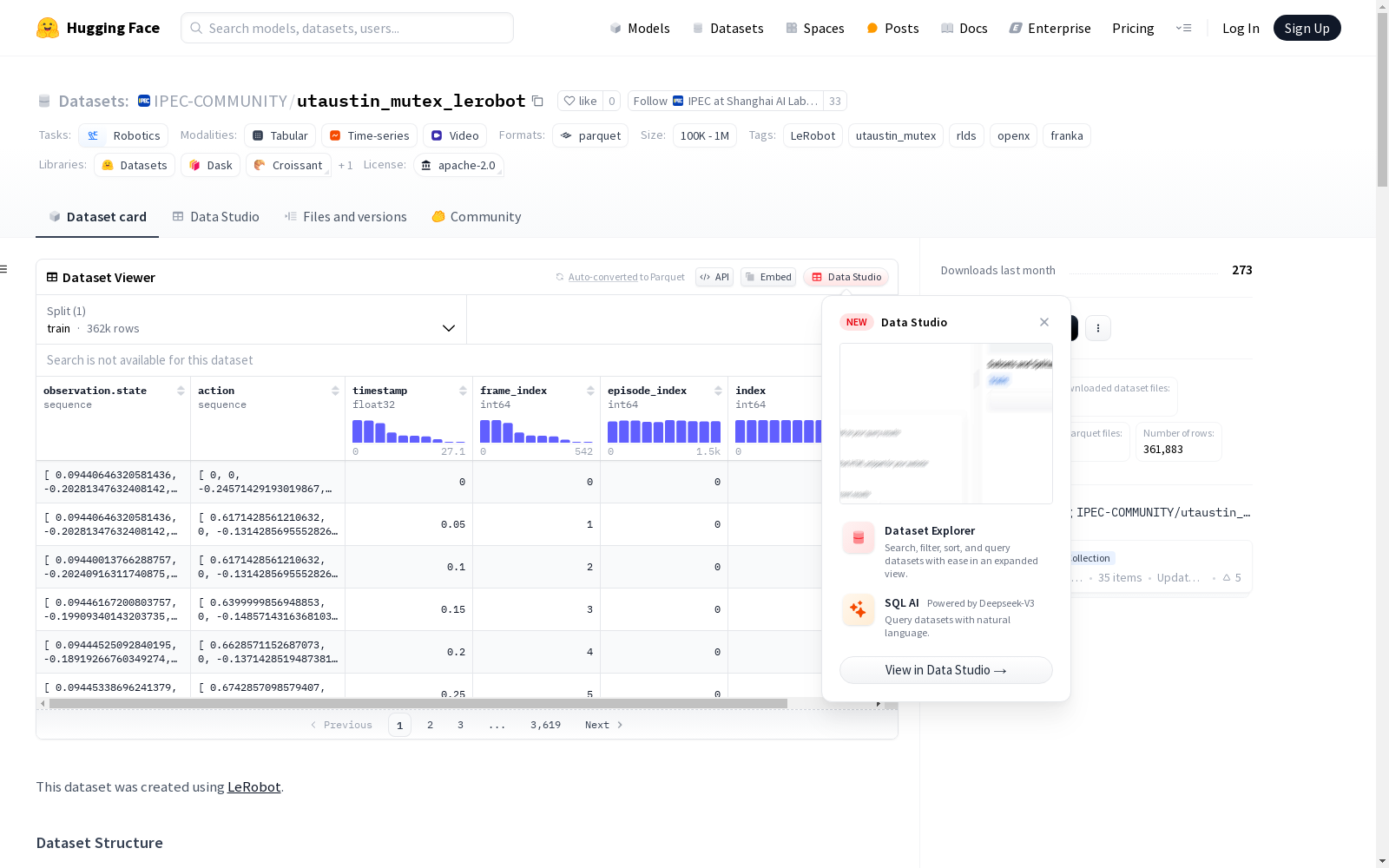Focus the search models, datasets, users field

[347, 28]
